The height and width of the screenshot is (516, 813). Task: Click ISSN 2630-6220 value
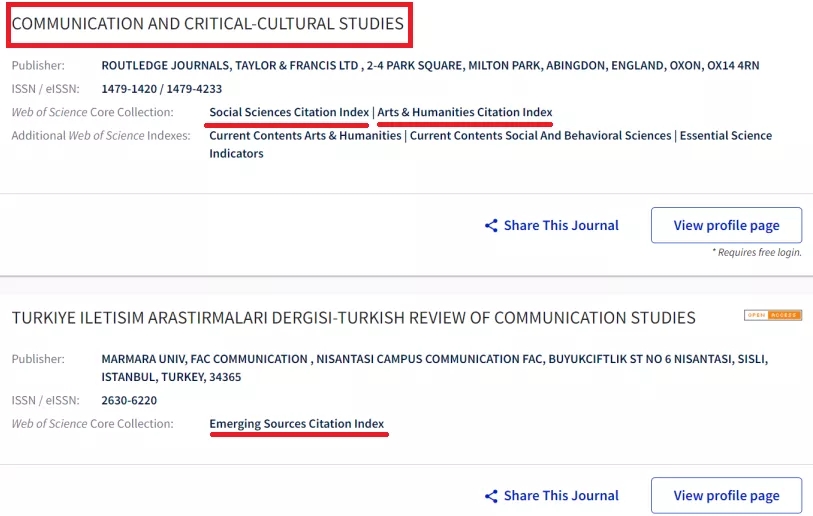pos(129,400)
